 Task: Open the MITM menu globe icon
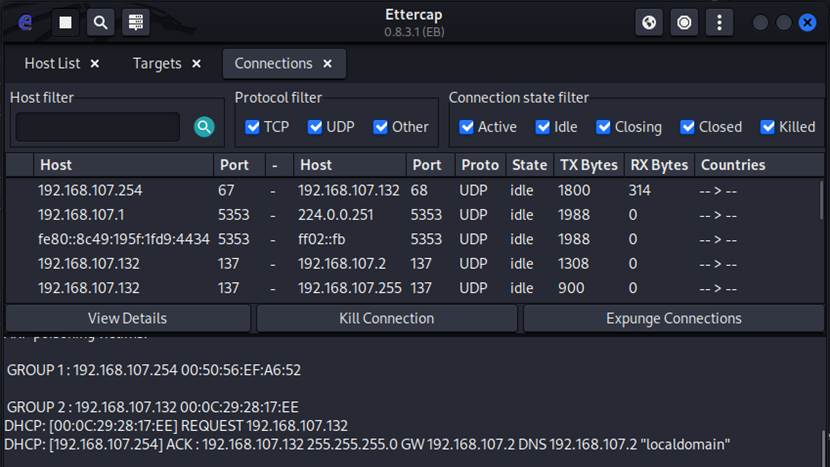click(x=648, y=22)
